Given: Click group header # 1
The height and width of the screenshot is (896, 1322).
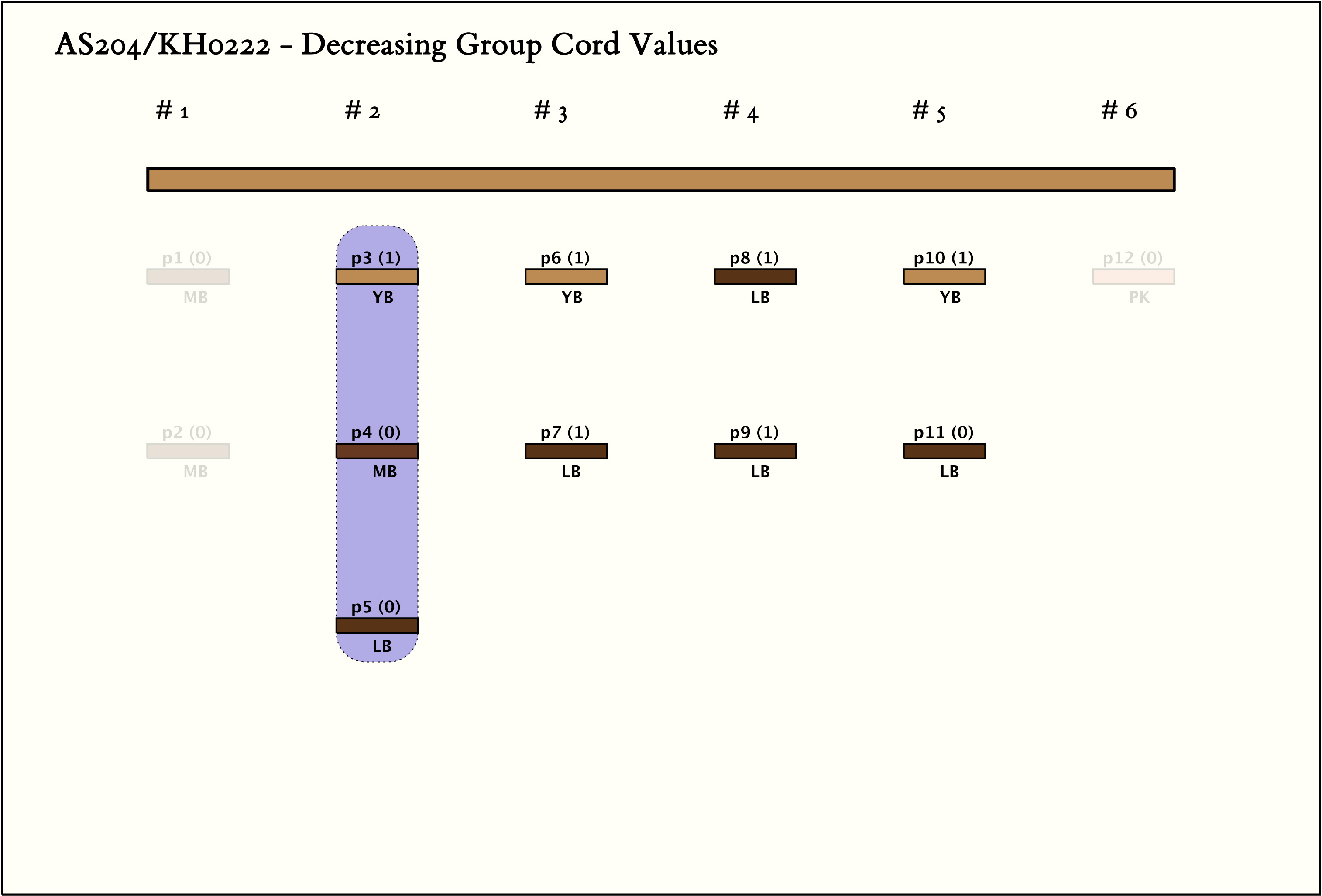Looking at the screenshot, I should click(172, 111).
